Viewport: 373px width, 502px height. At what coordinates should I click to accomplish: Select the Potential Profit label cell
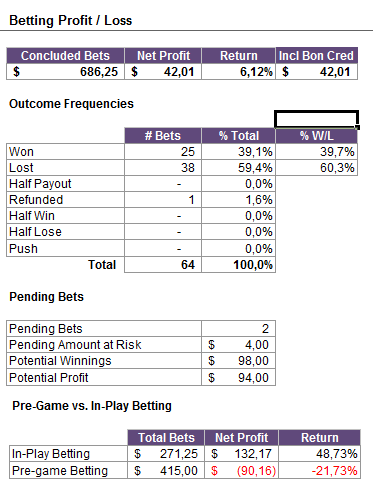point(104,377)
